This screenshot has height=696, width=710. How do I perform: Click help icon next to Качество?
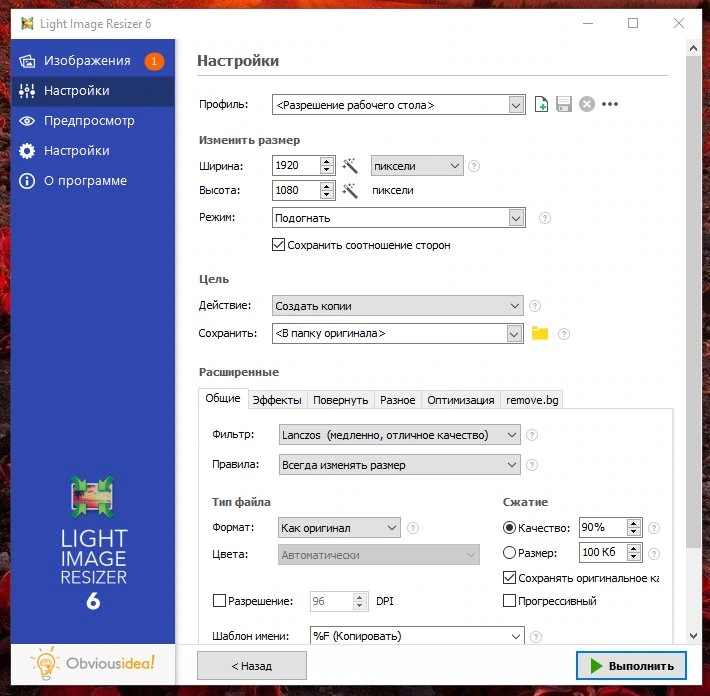tap(654, 528)
